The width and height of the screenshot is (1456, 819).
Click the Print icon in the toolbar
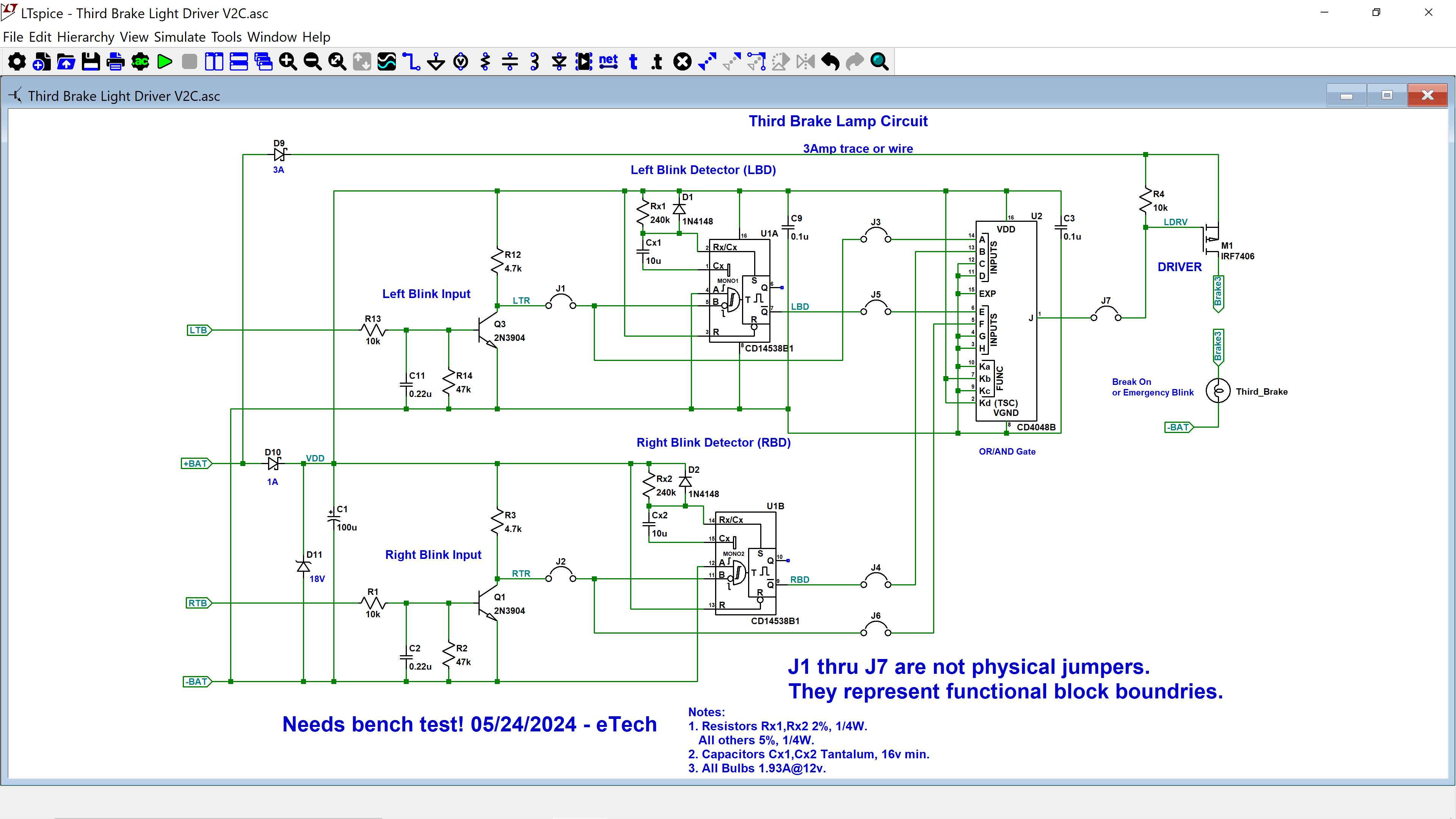pyautogui.click(x=115, y=61)
